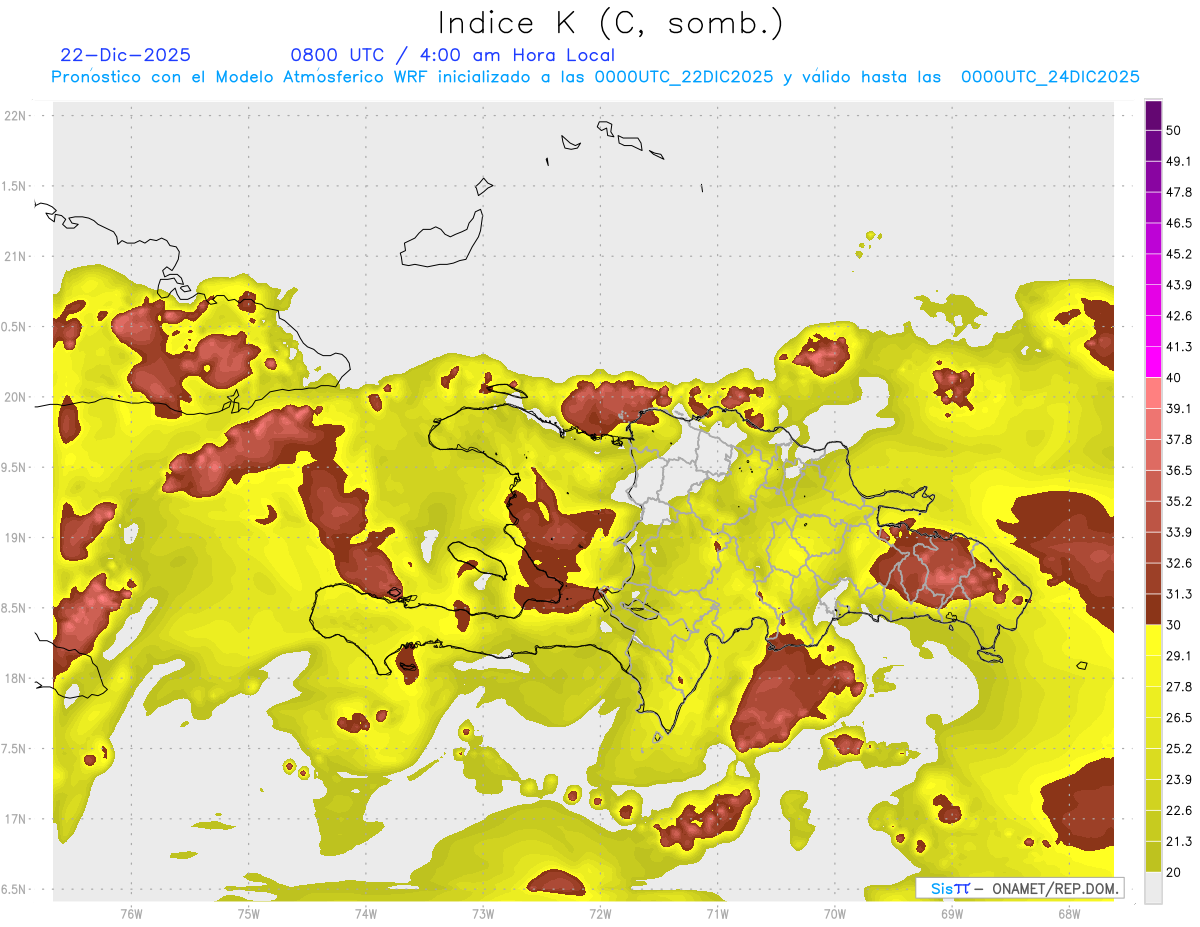Click the colorbar value "46.5"
The image size is (1200, 927).
click(x=1179, y=223)
